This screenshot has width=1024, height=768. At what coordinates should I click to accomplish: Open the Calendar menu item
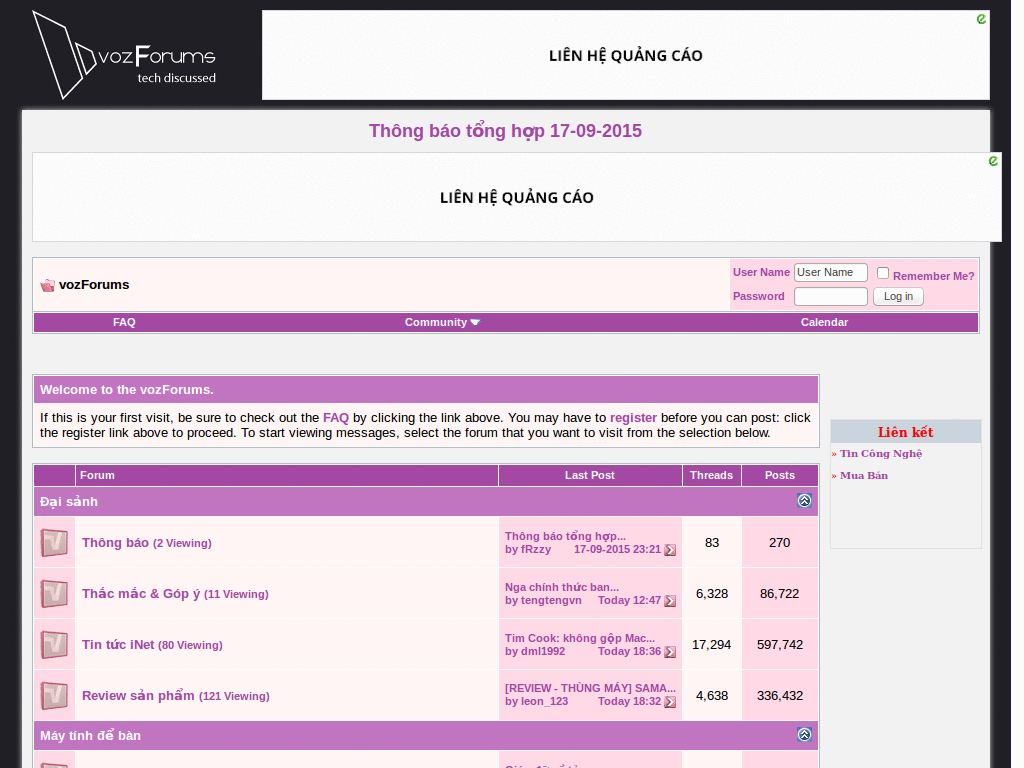click(824, 322)
